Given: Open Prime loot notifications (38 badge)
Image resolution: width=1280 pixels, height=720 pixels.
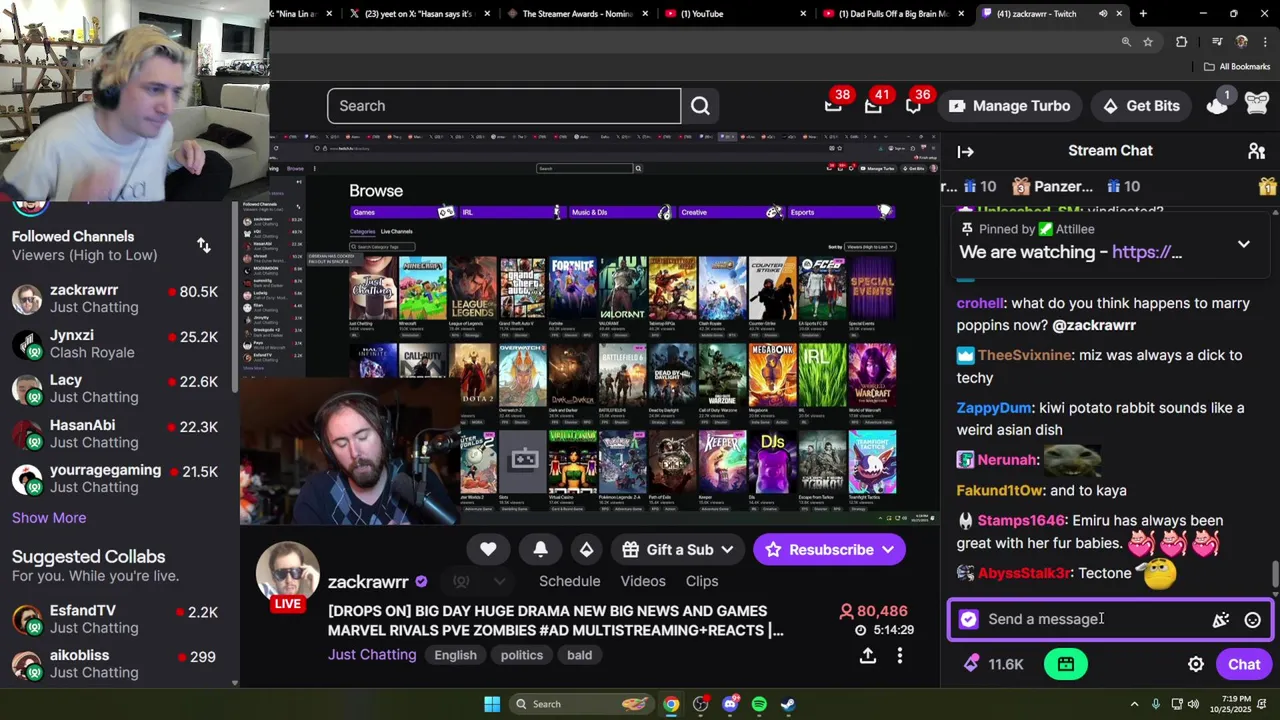Looking at the screenshot, I should tap(833, 106).
